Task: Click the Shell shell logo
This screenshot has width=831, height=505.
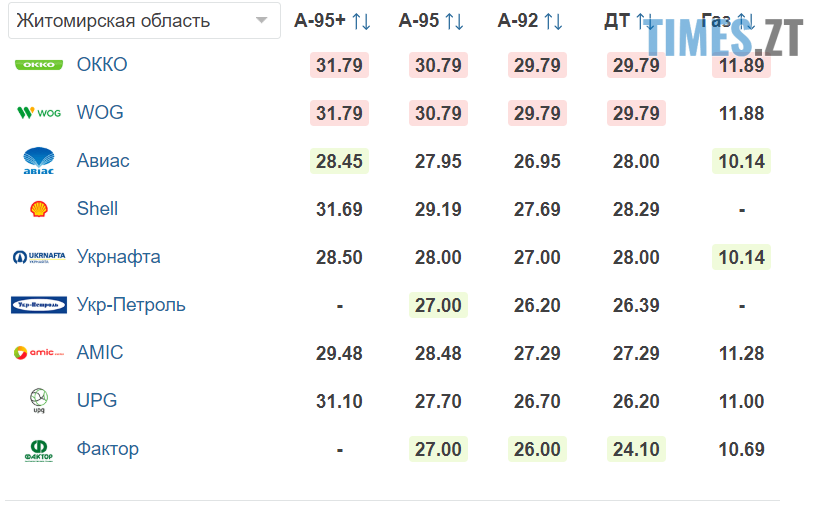Action: coord(39,209)
